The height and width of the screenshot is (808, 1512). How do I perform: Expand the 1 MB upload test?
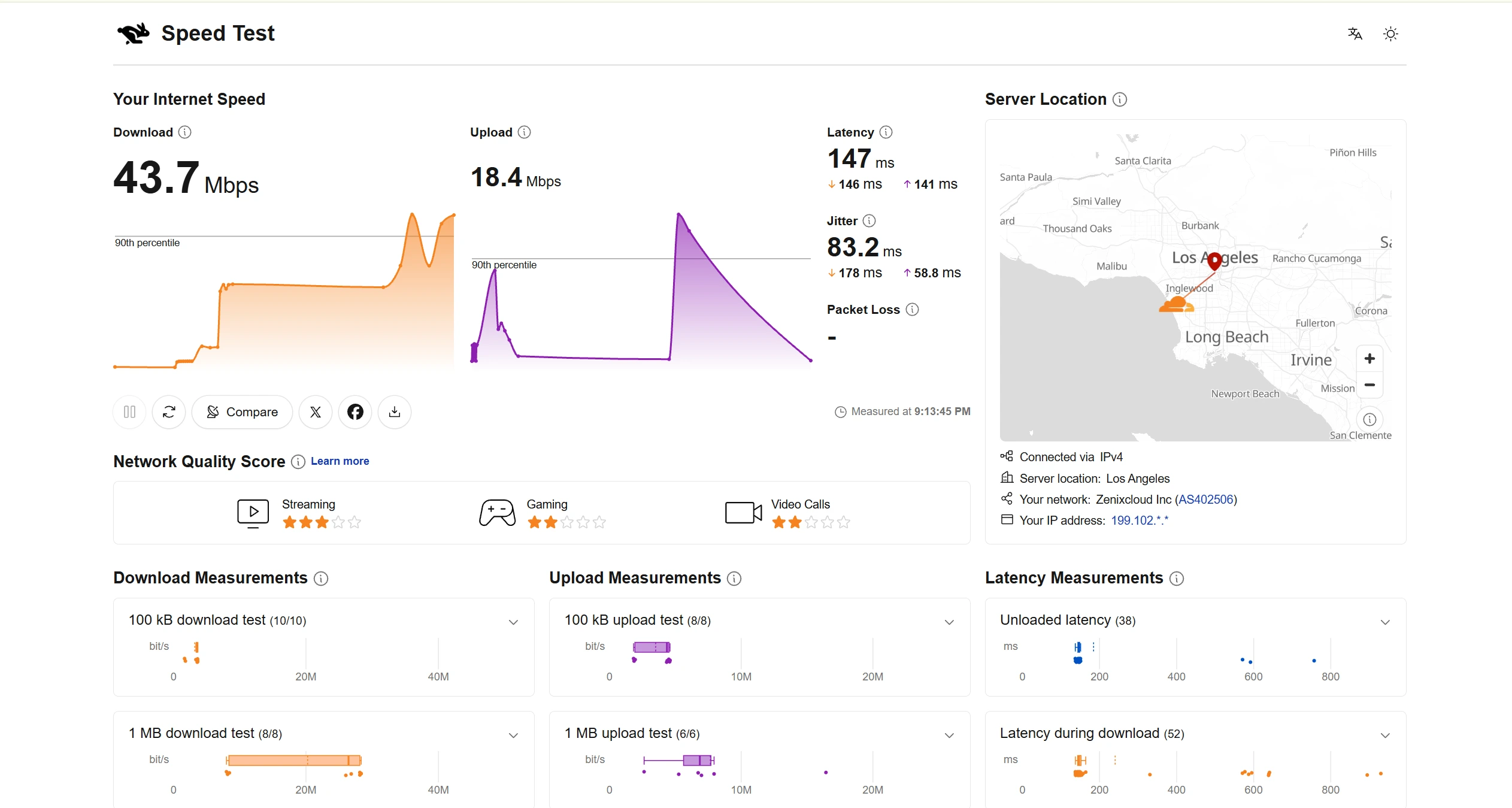click(949, 736)
